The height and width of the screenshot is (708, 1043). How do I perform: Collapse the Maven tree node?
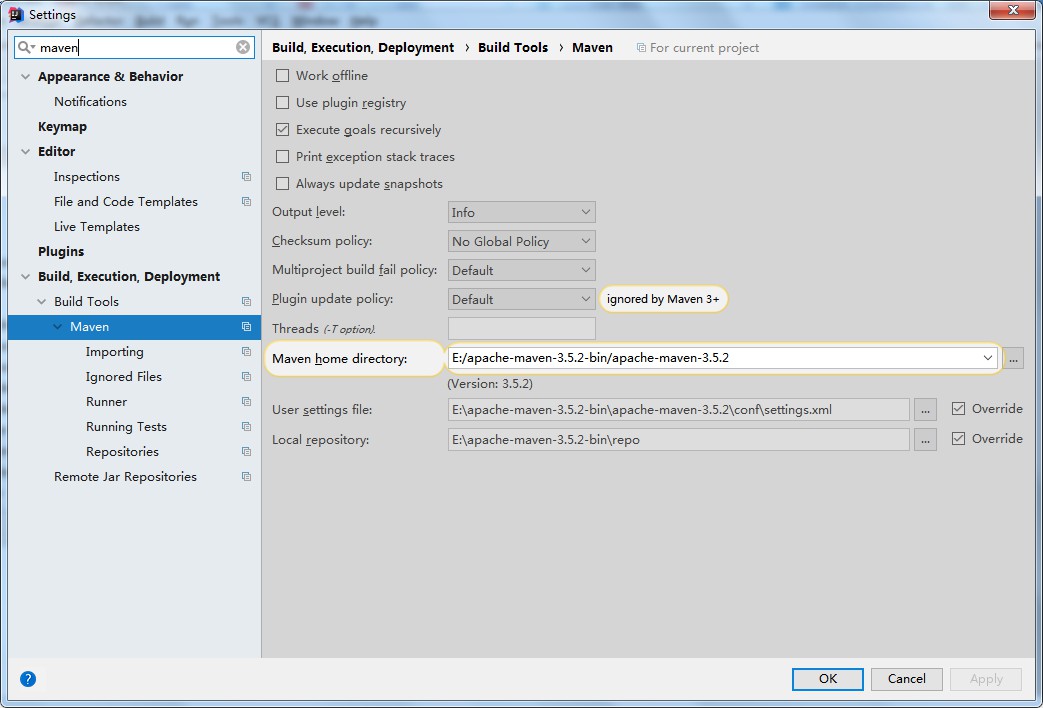(x=58, y=327)
